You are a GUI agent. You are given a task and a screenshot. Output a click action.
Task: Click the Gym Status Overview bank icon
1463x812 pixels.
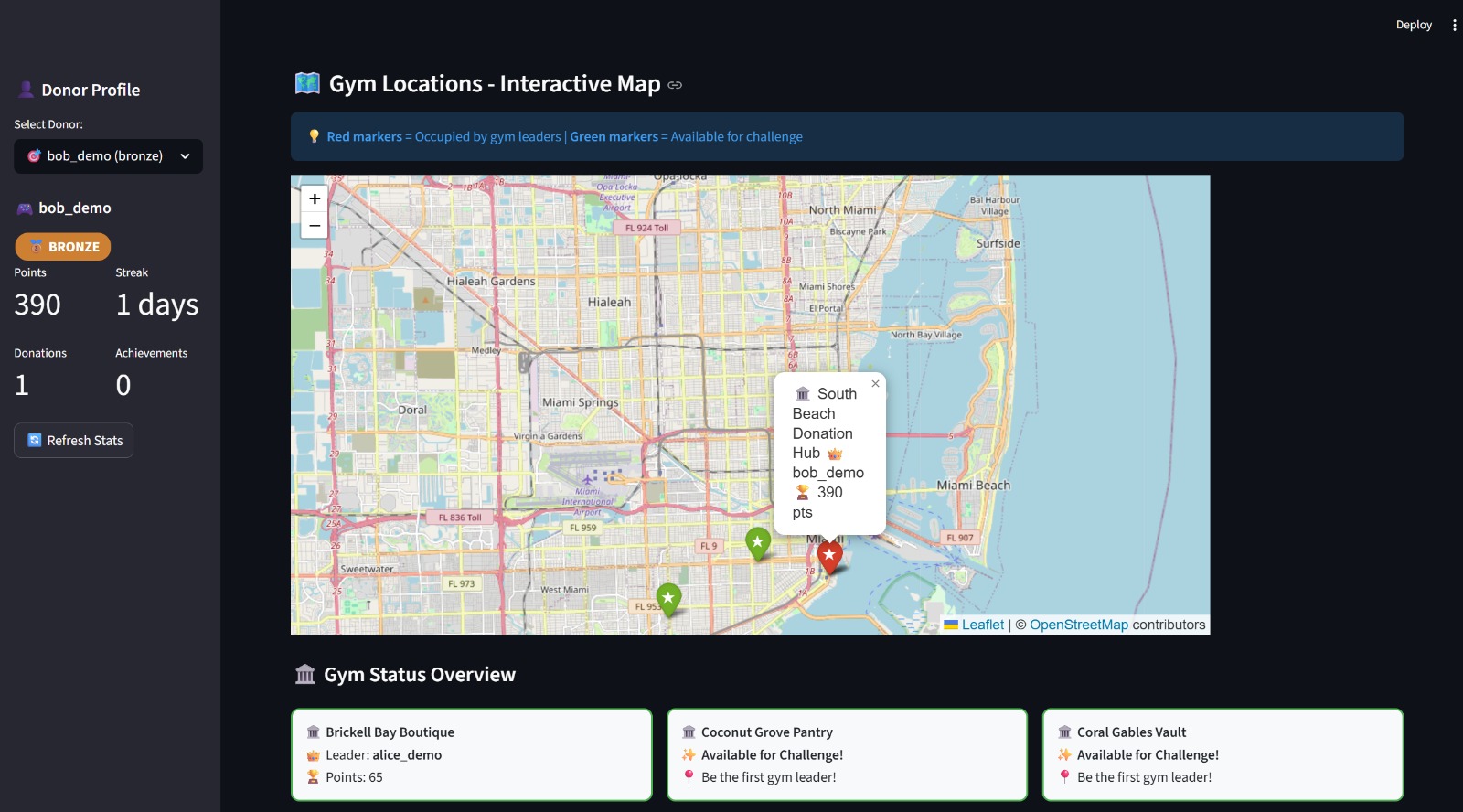pos(305,675)
